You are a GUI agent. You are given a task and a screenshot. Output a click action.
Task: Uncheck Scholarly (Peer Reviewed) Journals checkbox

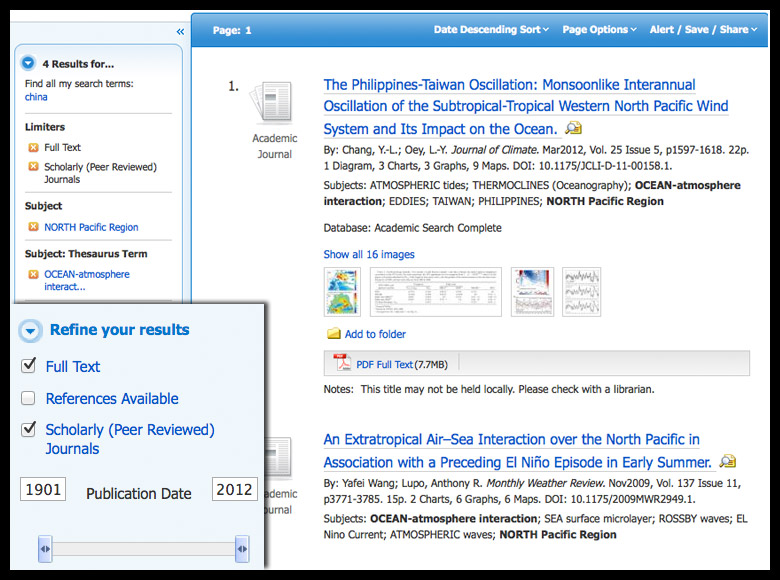coord(29,431)
